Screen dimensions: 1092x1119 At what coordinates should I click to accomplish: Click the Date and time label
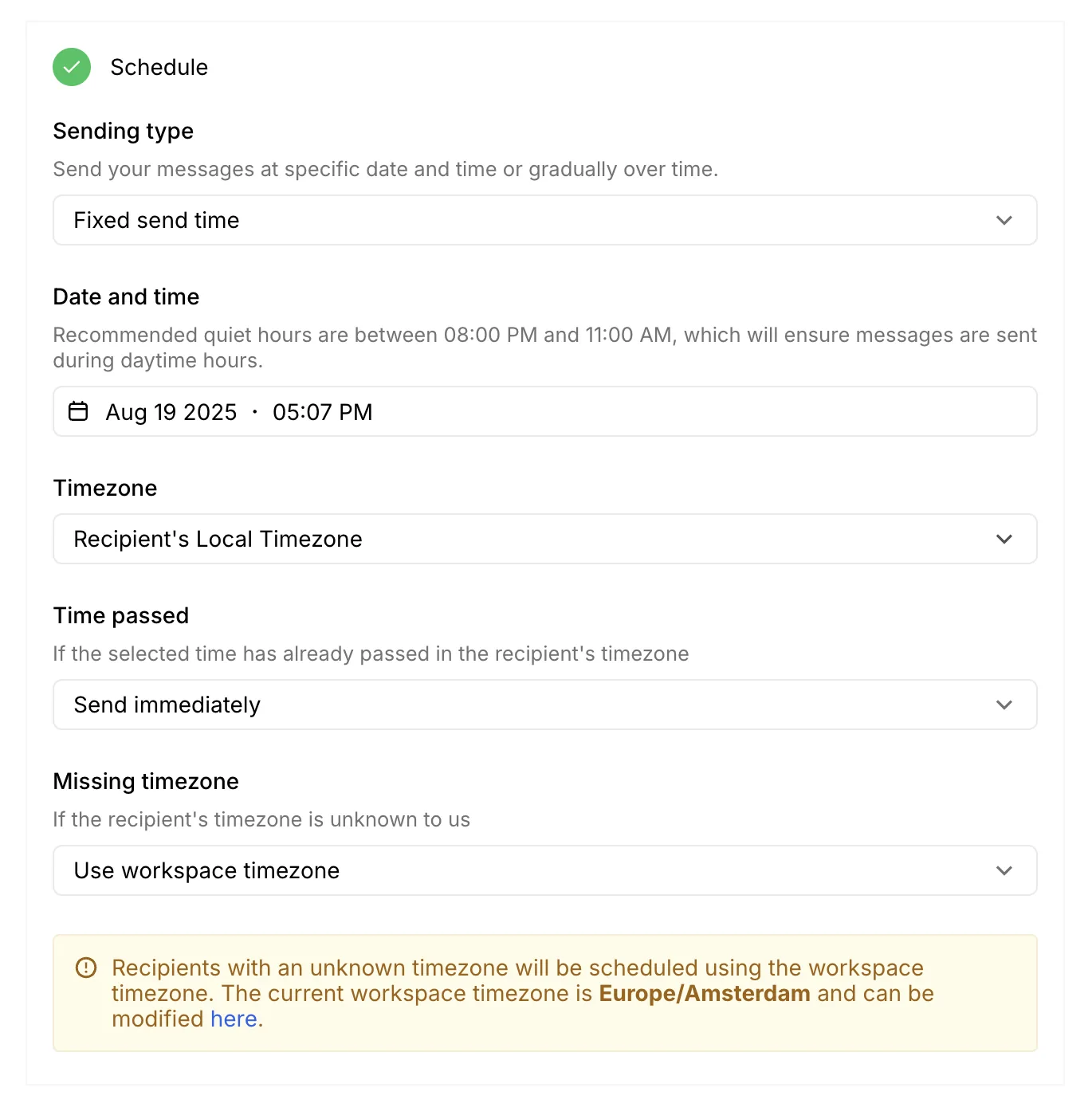(126, 296)
